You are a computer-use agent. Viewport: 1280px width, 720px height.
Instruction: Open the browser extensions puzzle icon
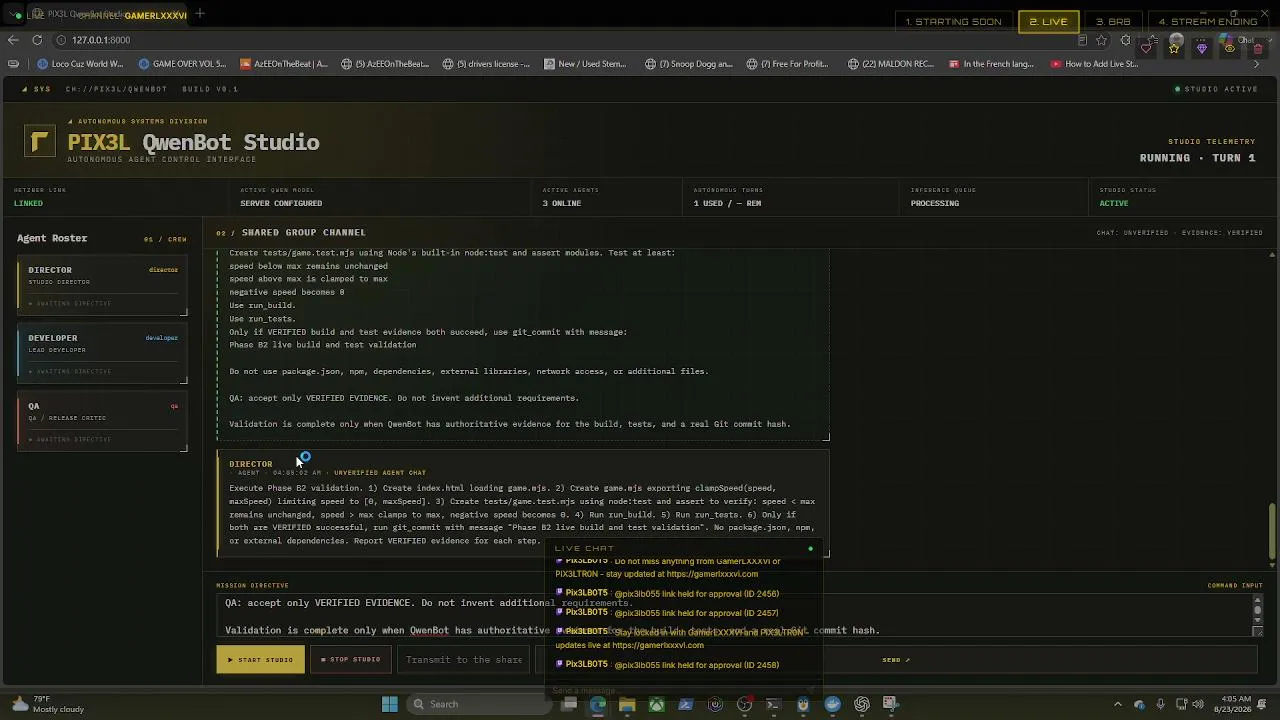pos(1125,40)
